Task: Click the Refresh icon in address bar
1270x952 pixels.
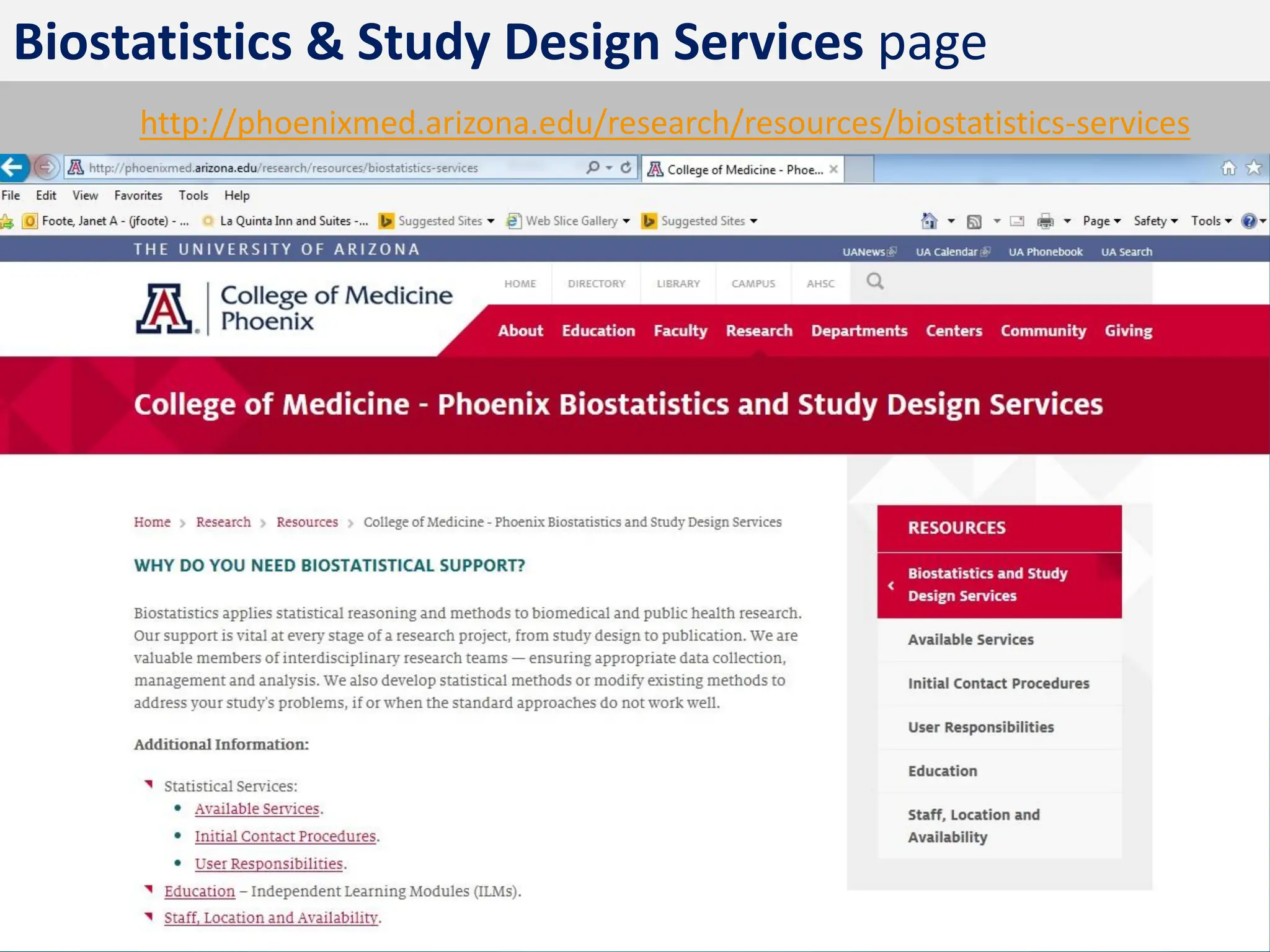Action: pos(626,167)
